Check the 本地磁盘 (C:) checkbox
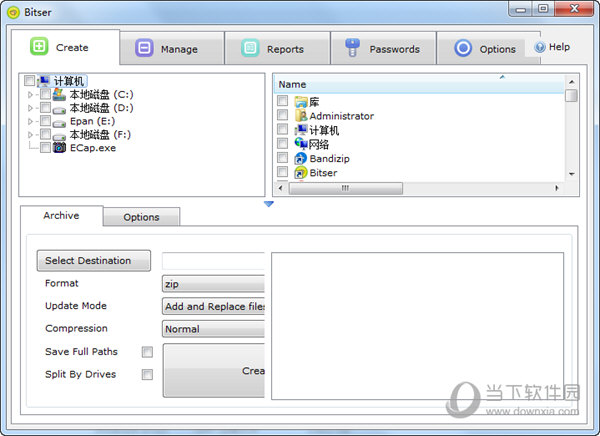Screen dimensions: 600x436 [x=45, y=94]
